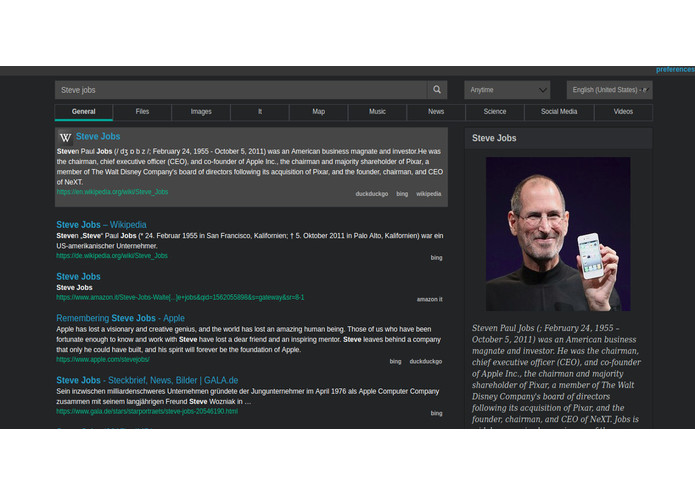Switch to the Images tab

point(201,112)
